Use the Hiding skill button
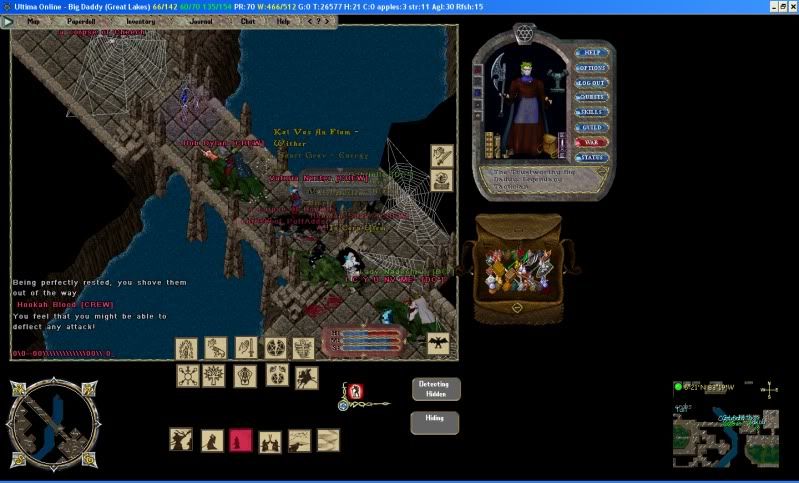 (x=435, y=423)
